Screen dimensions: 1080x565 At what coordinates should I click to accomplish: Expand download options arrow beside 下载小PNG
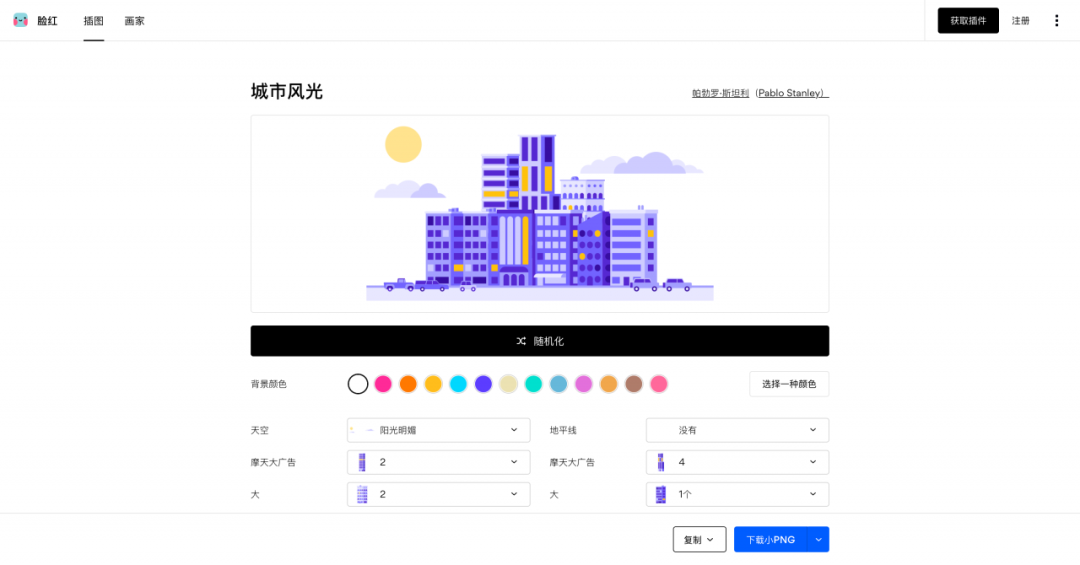coord(818,540)
